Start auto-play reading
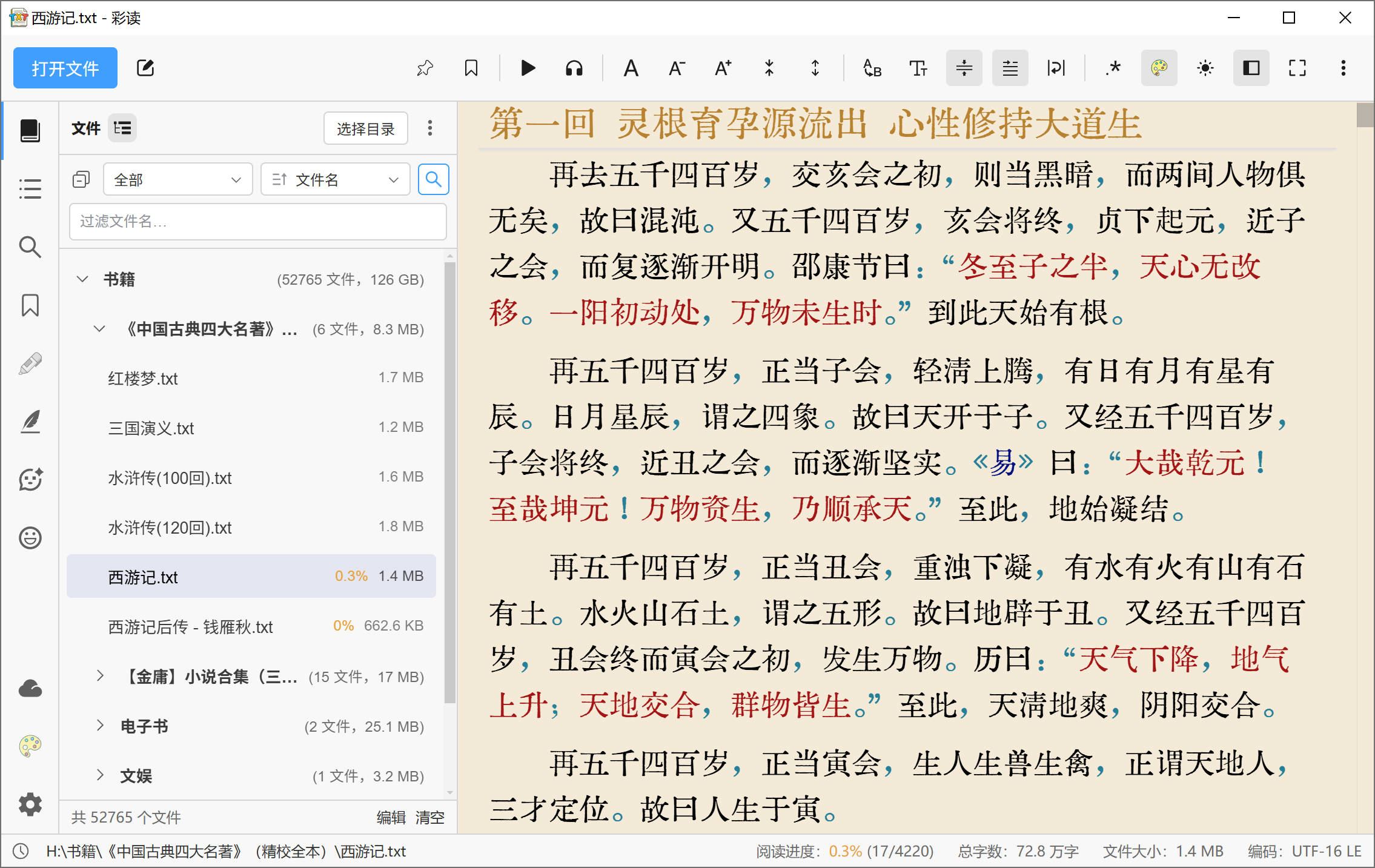The image size is (1375, 868). point(528,68)
